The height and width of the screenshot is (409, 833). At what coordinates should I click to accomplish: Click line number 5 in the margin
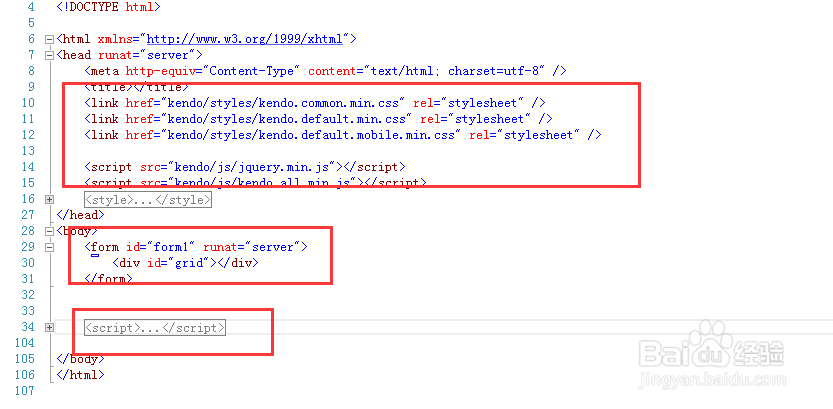(x=31, y=23)
